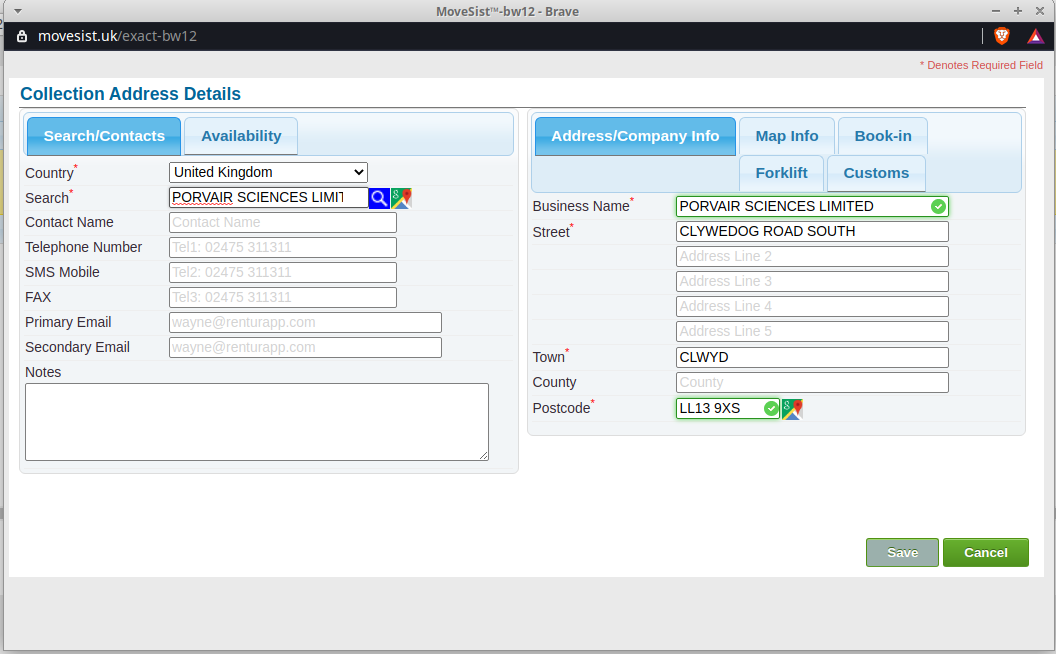Viewport: 1056px width, 654px height.
Task: Click inside the Notes text area
Action: point(257,422)
